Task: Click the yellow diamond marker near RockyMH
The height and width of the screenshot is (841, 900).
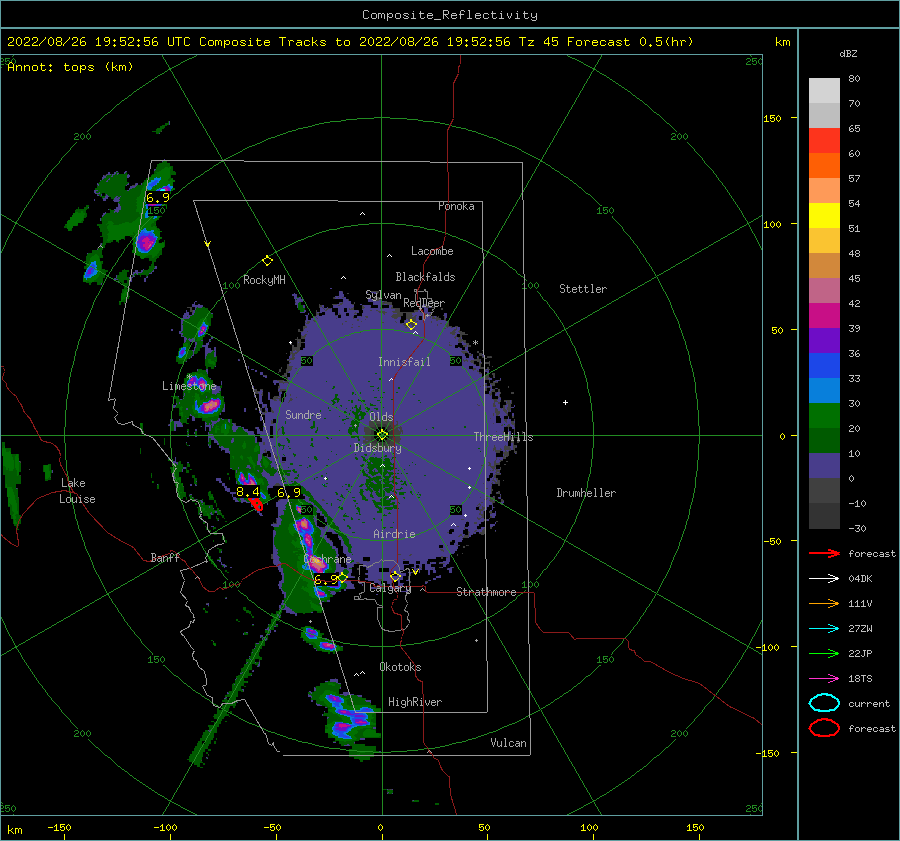Action: (267, 261)
